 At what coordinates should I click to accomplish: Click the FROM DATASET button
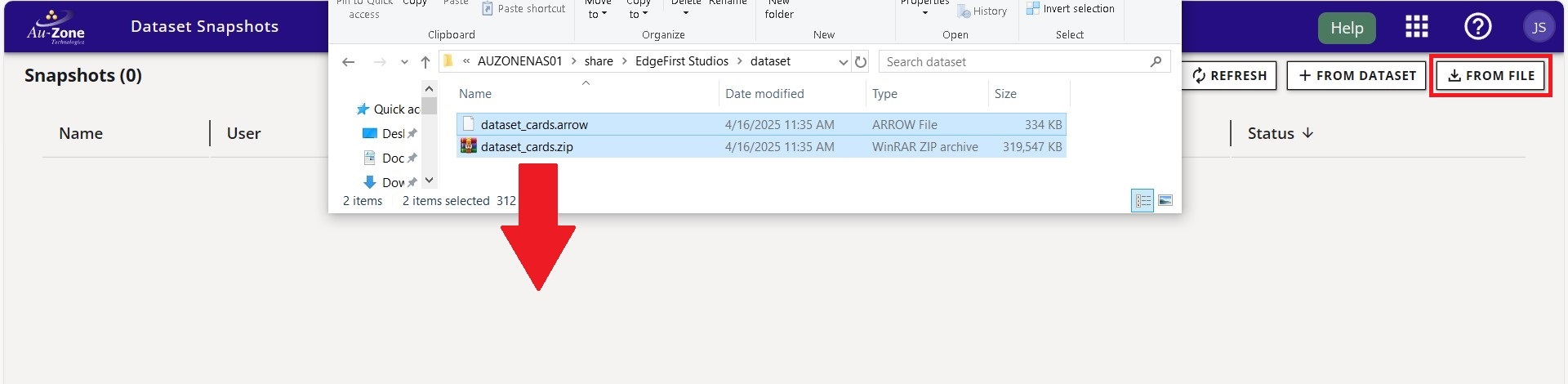tap(1356, 75)
